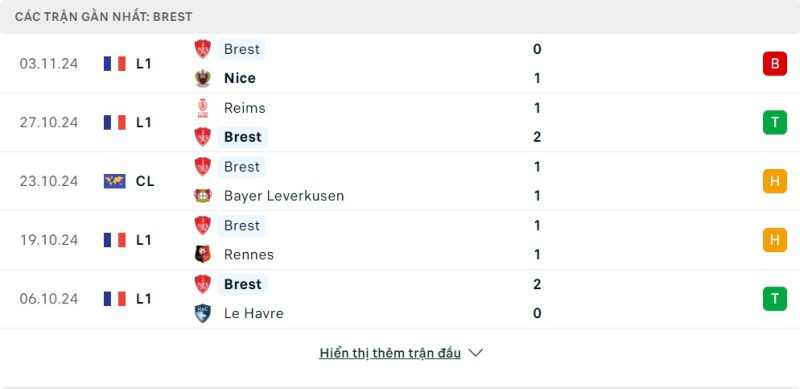
Task: Select the Le Havre team name
Action: tap(254, 313)
